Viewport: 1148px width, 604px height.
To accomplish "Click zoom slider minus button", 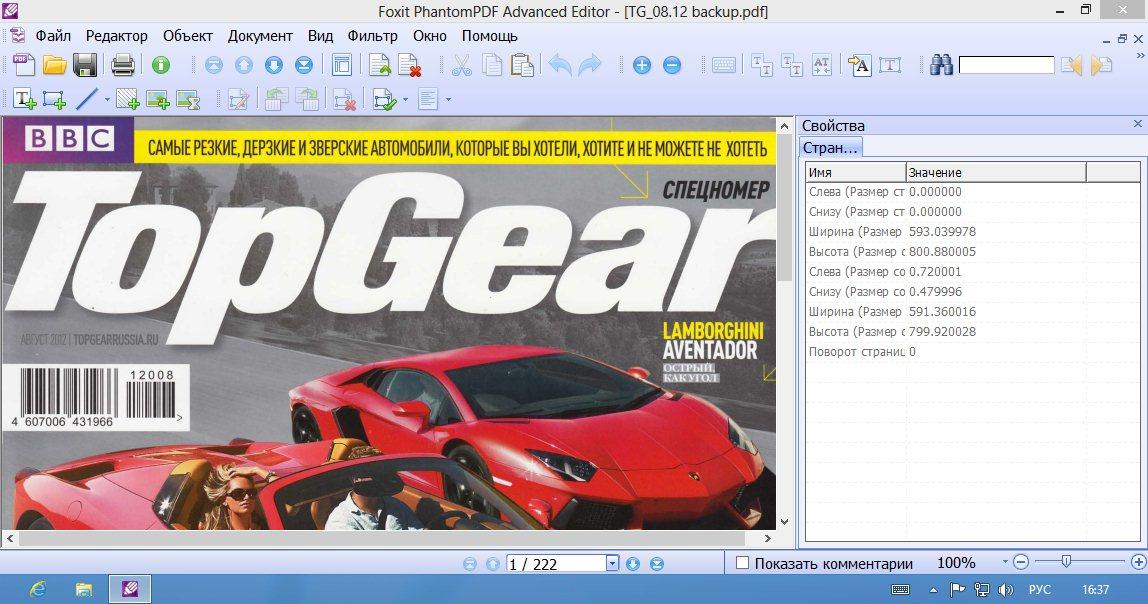I will [1021, 562].
